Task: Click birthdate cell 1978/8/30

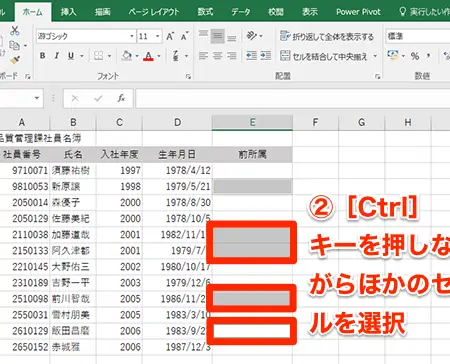Action: click(177, 203)
